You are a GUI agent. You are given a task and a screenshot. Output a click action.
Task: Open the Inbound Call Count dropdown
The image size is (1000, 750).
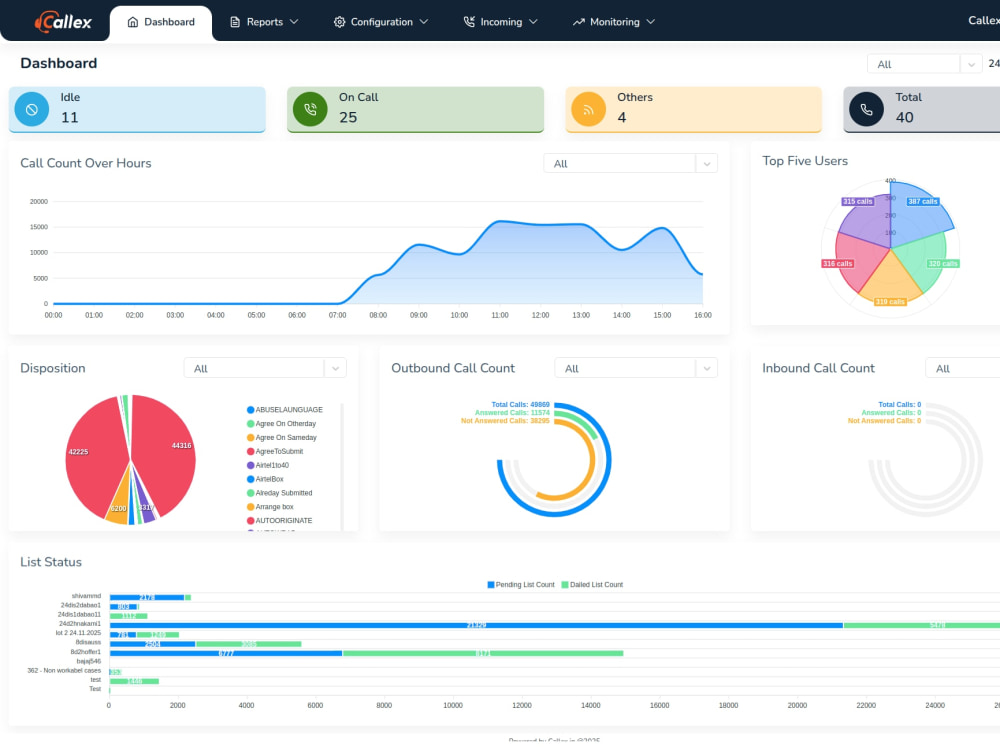pos(962,368)
